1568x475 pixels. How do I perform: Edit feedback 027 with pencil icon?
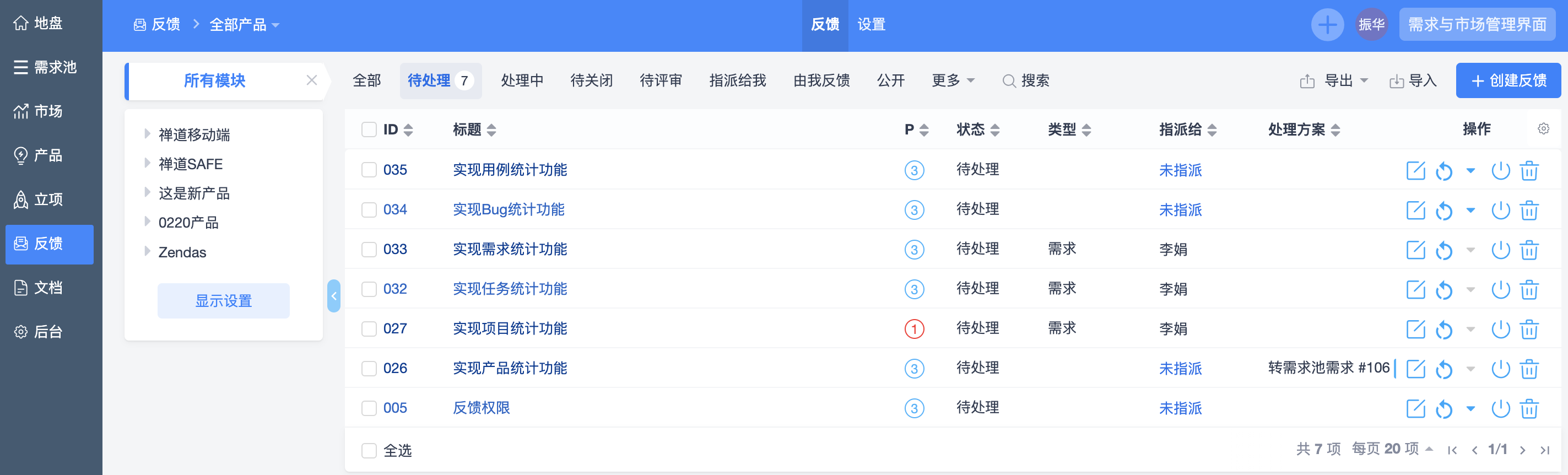tap(1415, 330)
